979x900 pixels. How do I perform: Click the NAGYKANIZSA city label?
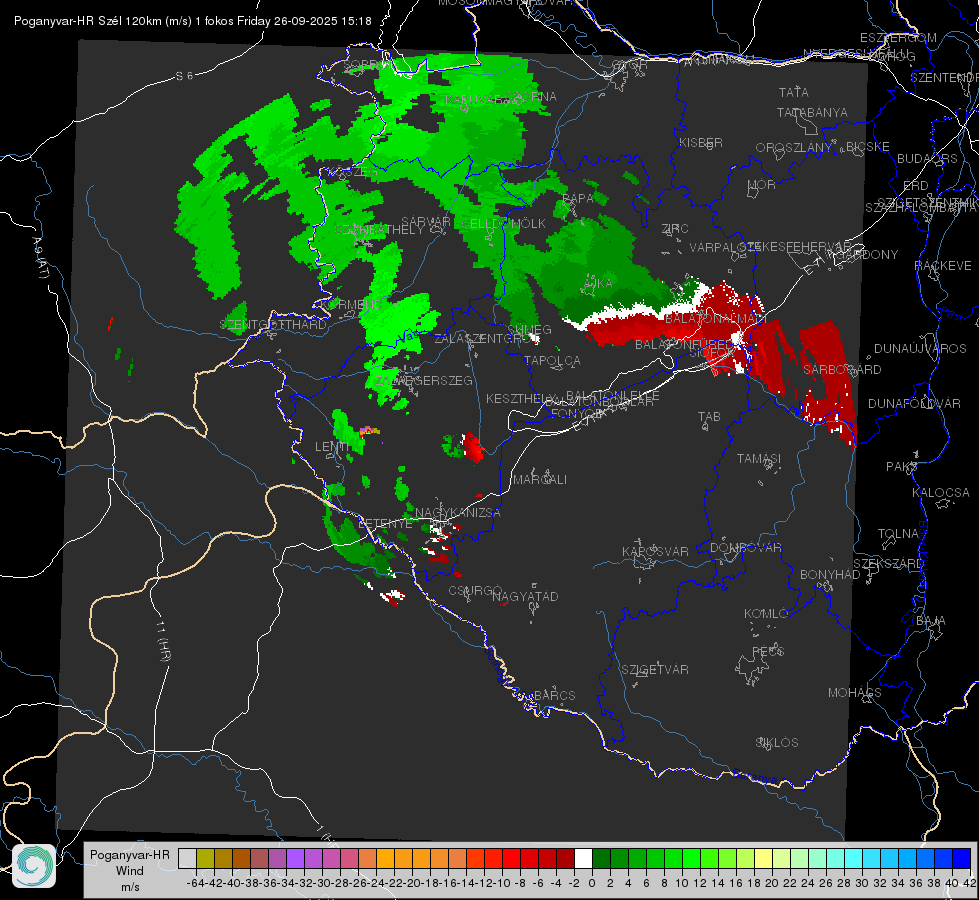point(458,512)
